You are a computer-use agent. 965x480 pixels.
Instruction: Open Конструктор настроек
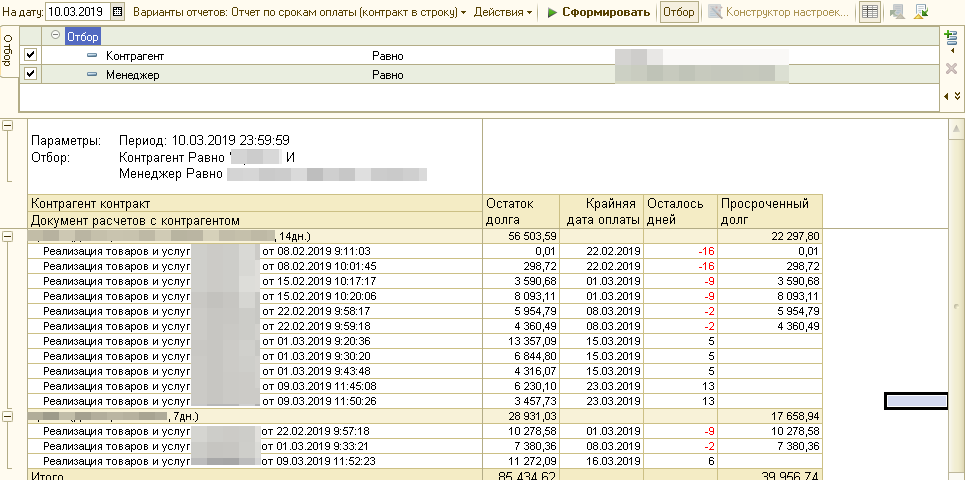tap(778, 13)
